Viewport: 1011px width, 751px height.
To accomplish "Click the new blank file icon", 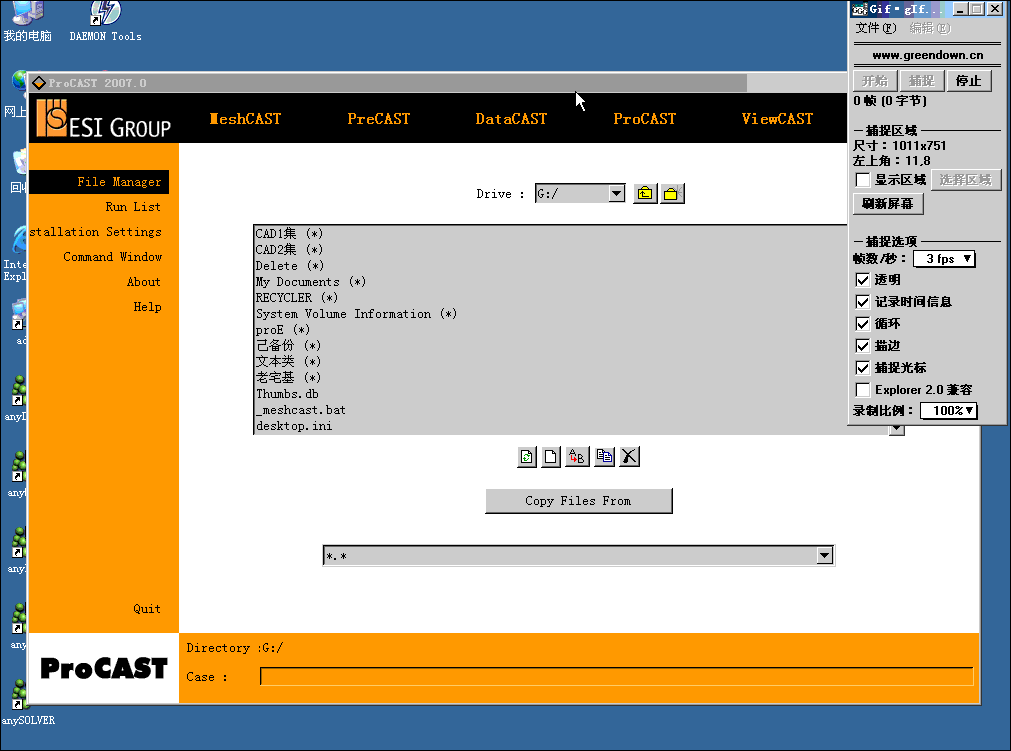I will pos(551,457).
